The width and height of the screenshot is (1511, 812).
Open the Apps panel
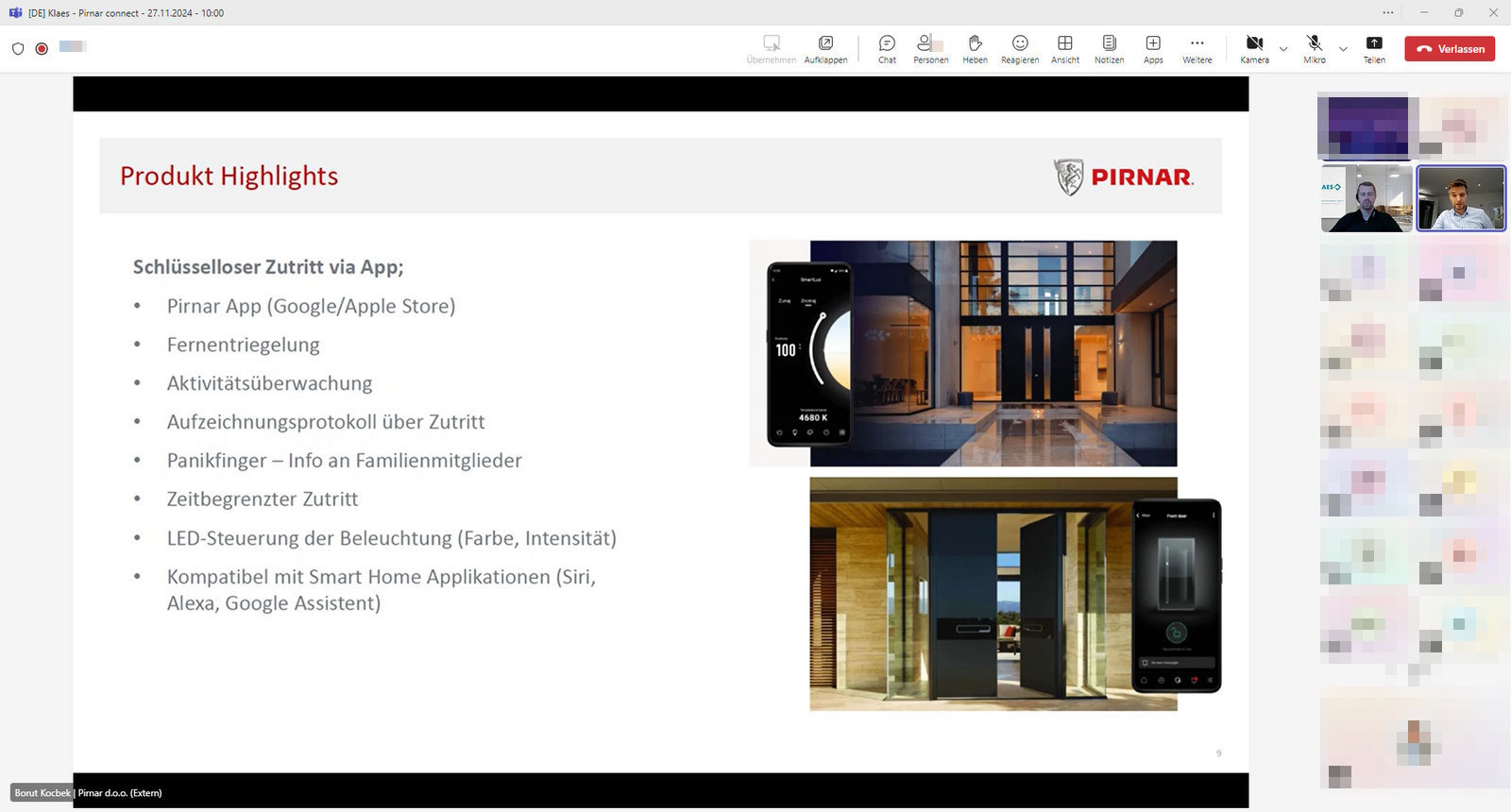[x=1153, y=49]
